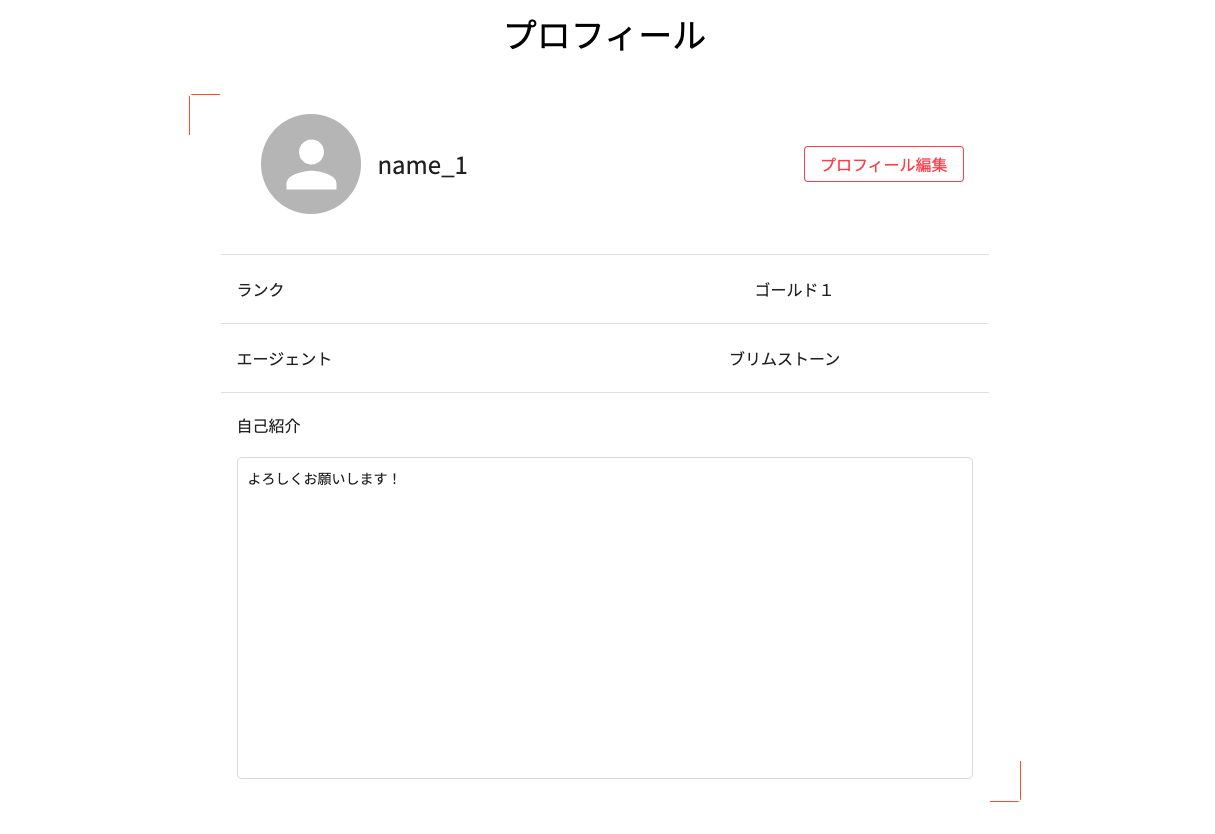The width and height of the screenshot is (1215, 834).
Task: Select the ゴールド１ rank value
Action: [793, 289]
